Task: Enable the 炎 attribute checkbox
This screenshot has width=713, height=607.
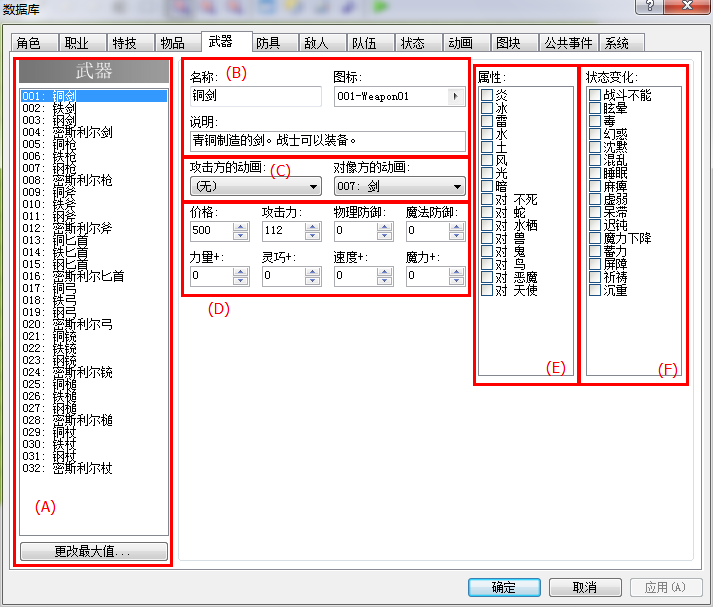Action: [x=487, y=95]
